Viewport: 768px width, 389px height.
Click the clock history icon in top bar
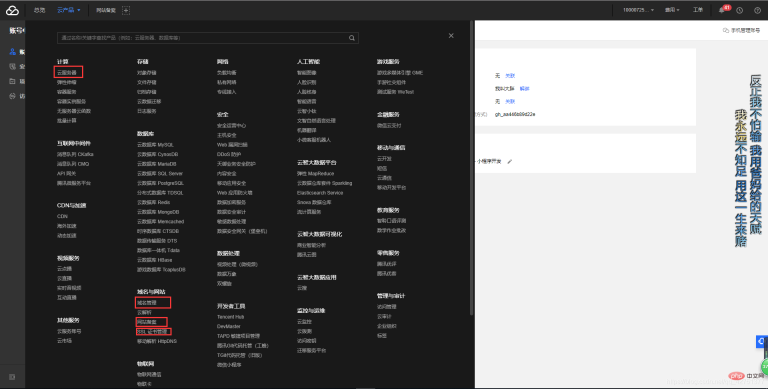(x=740, y=10)
